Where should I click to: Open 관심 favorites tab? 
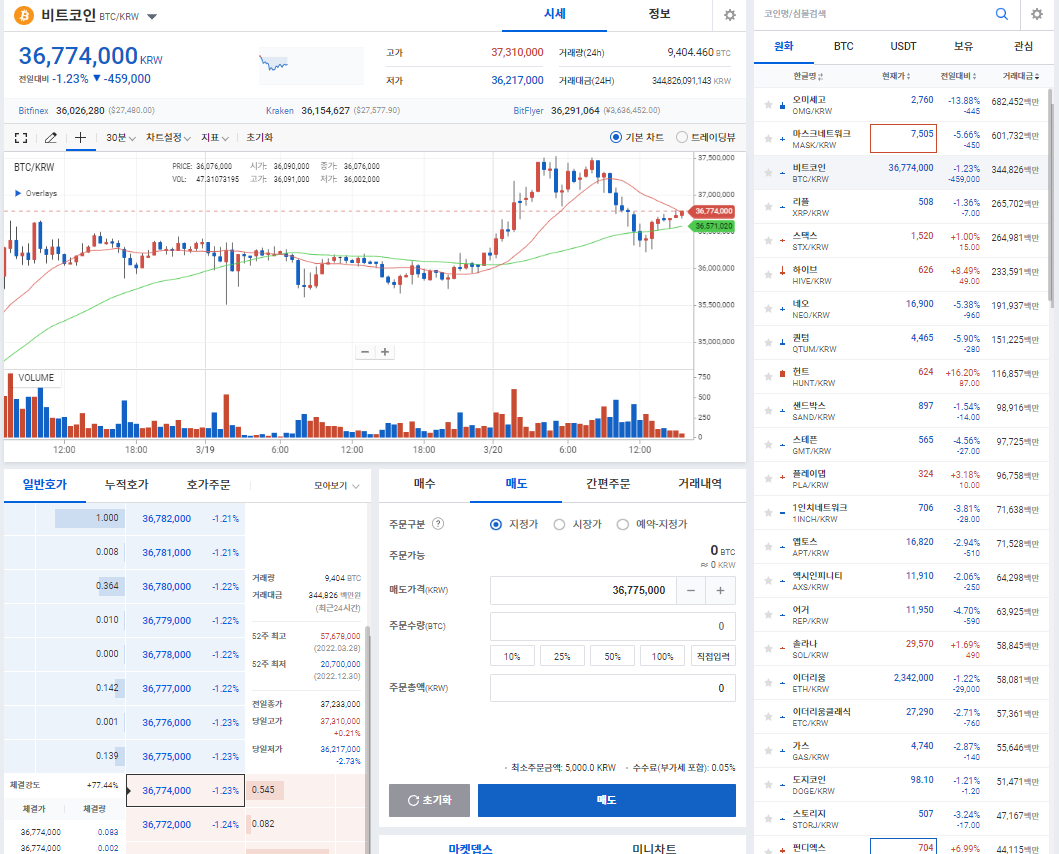(x=1023, y=46)
